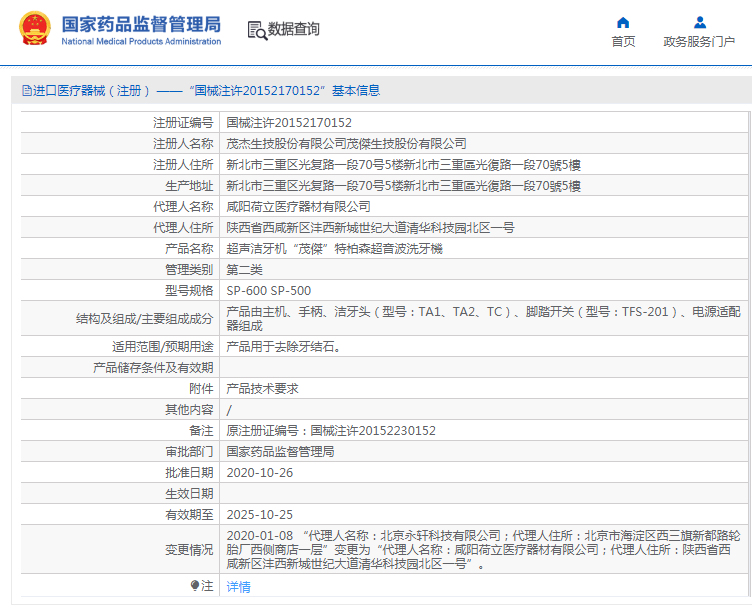Open the 政务服务门户 user icon

click(x=700, y=23)
